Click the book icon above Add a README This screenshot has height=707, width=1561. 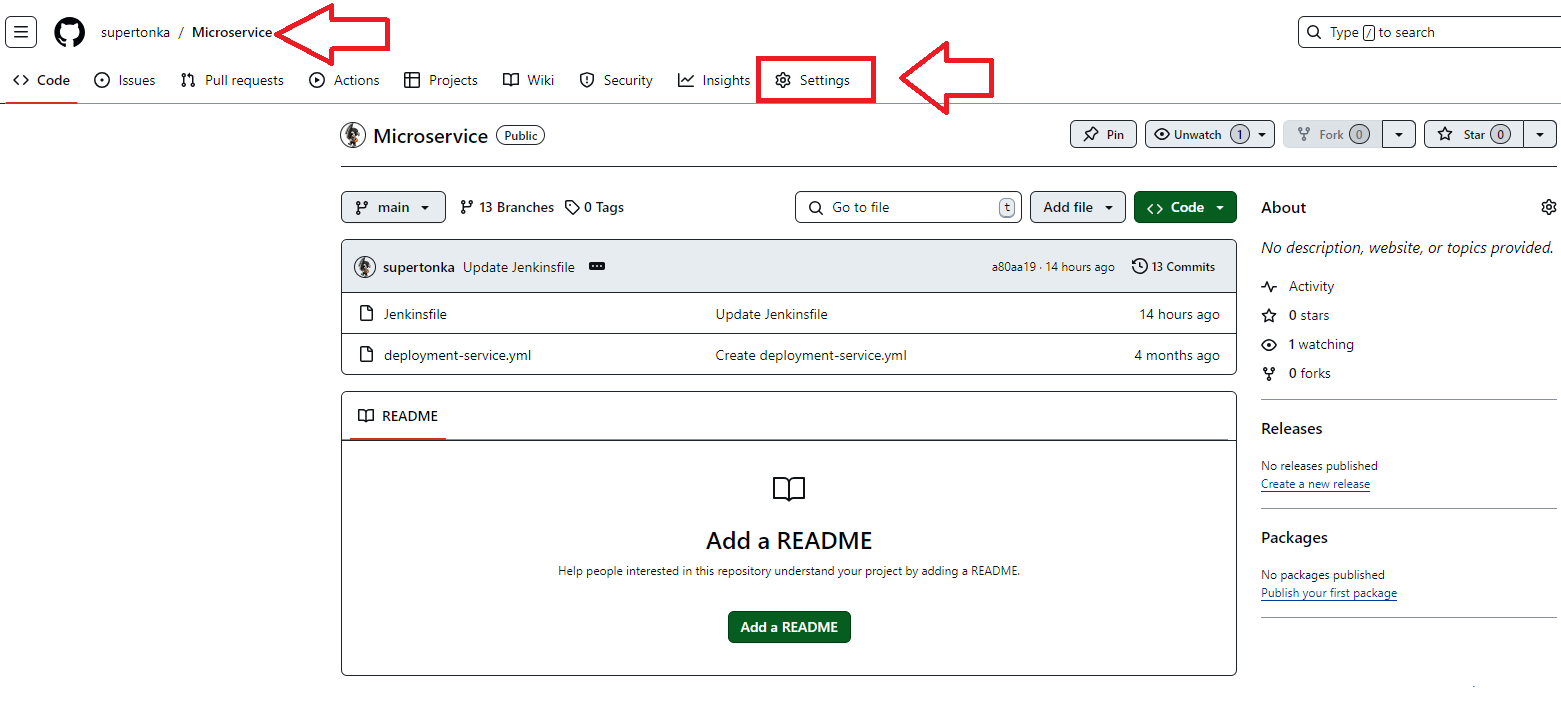pyautogui.click(x=789, y=489)
